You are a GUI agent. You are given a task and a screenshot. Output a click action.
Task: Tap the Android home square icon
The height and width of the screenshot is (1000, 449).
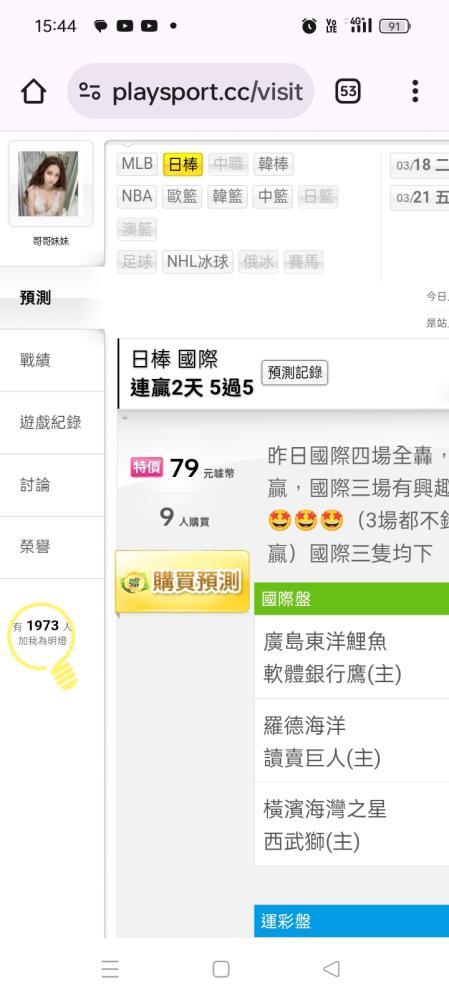pos(221,969)
